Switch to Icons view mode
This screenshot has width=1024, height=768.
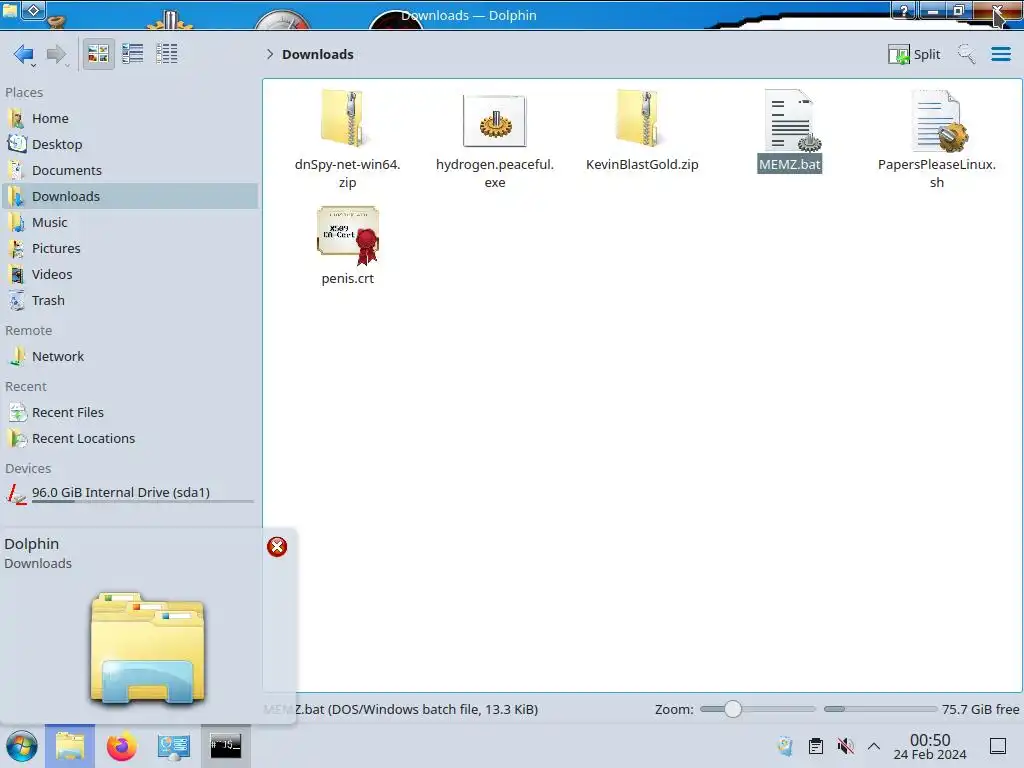pyautogui.click(x=98, y=54)
